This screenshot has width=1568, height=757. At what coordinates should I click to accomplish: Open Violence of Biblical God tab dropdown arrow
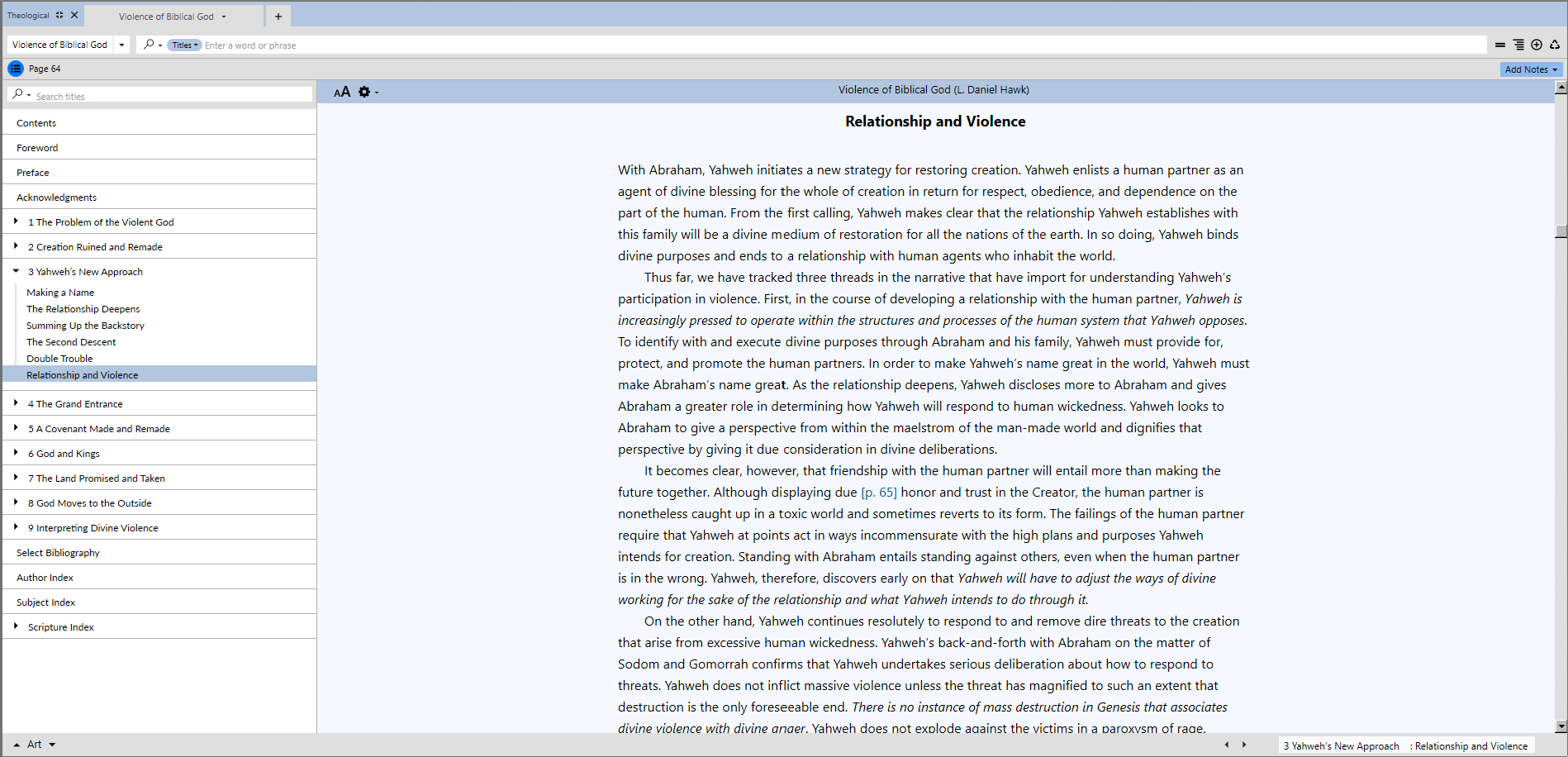(224, 17)
